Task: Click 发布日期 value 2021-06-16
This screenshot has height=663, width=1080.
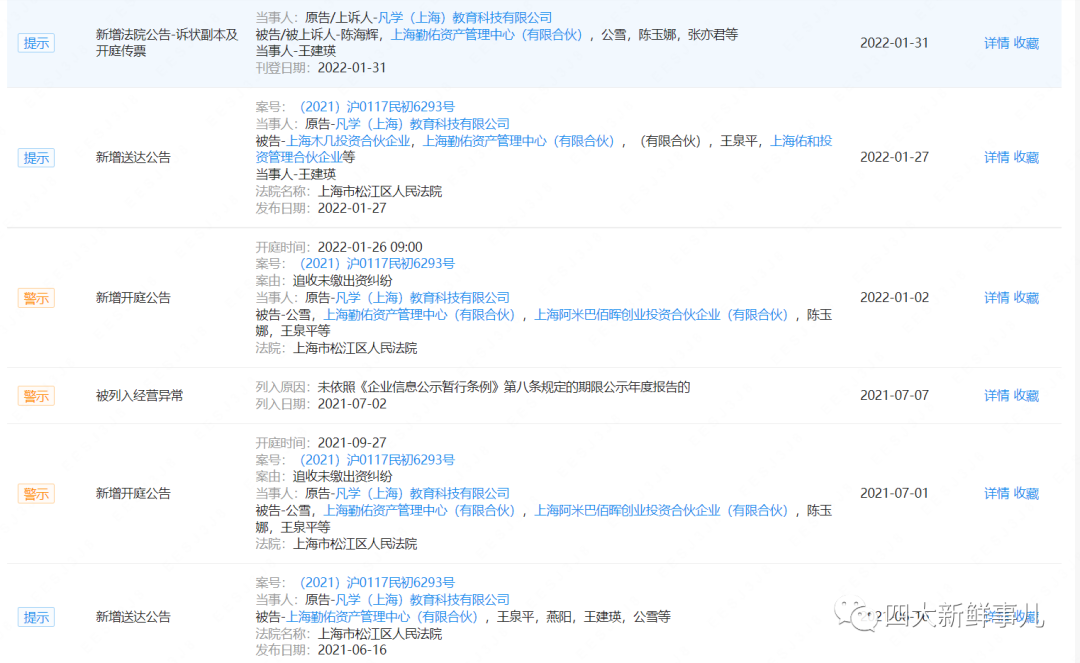Action: tap(352, 651)
